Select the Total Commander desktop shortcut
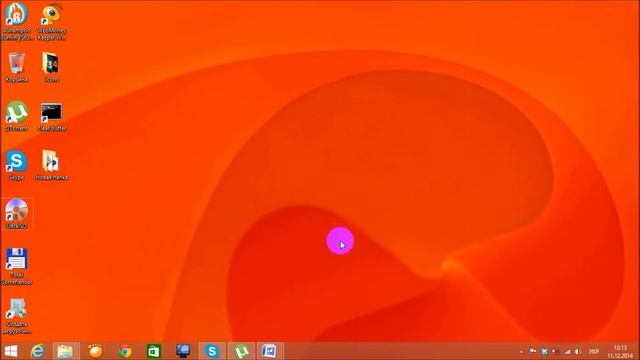This screenshot has height=360, width=640. click(x=16, y=266)
